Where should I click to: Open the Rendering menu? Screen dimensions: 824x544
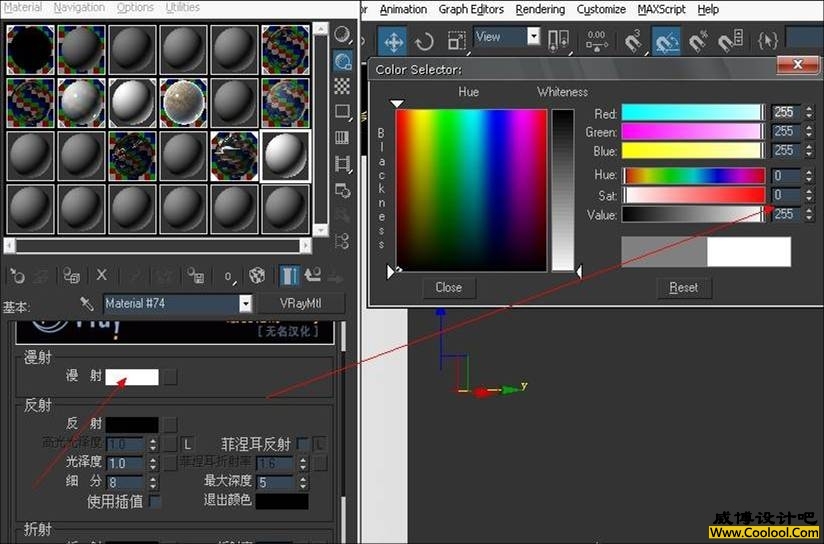[x=540, y=9]
